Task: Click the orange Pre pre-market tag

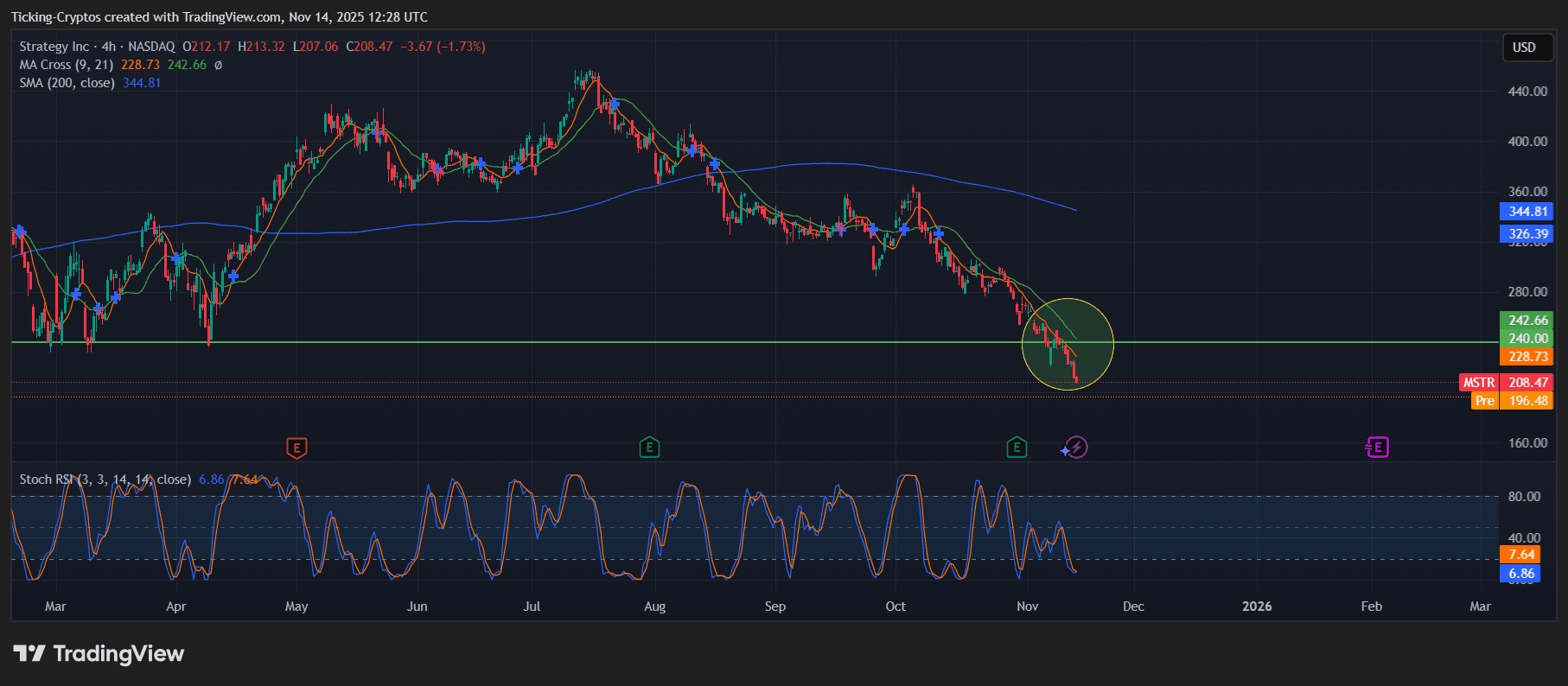Action: 1484,401
